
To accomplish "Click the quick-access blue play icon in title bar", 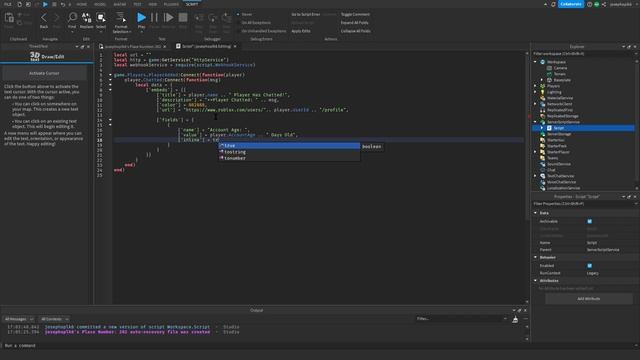I will point(45,4).
